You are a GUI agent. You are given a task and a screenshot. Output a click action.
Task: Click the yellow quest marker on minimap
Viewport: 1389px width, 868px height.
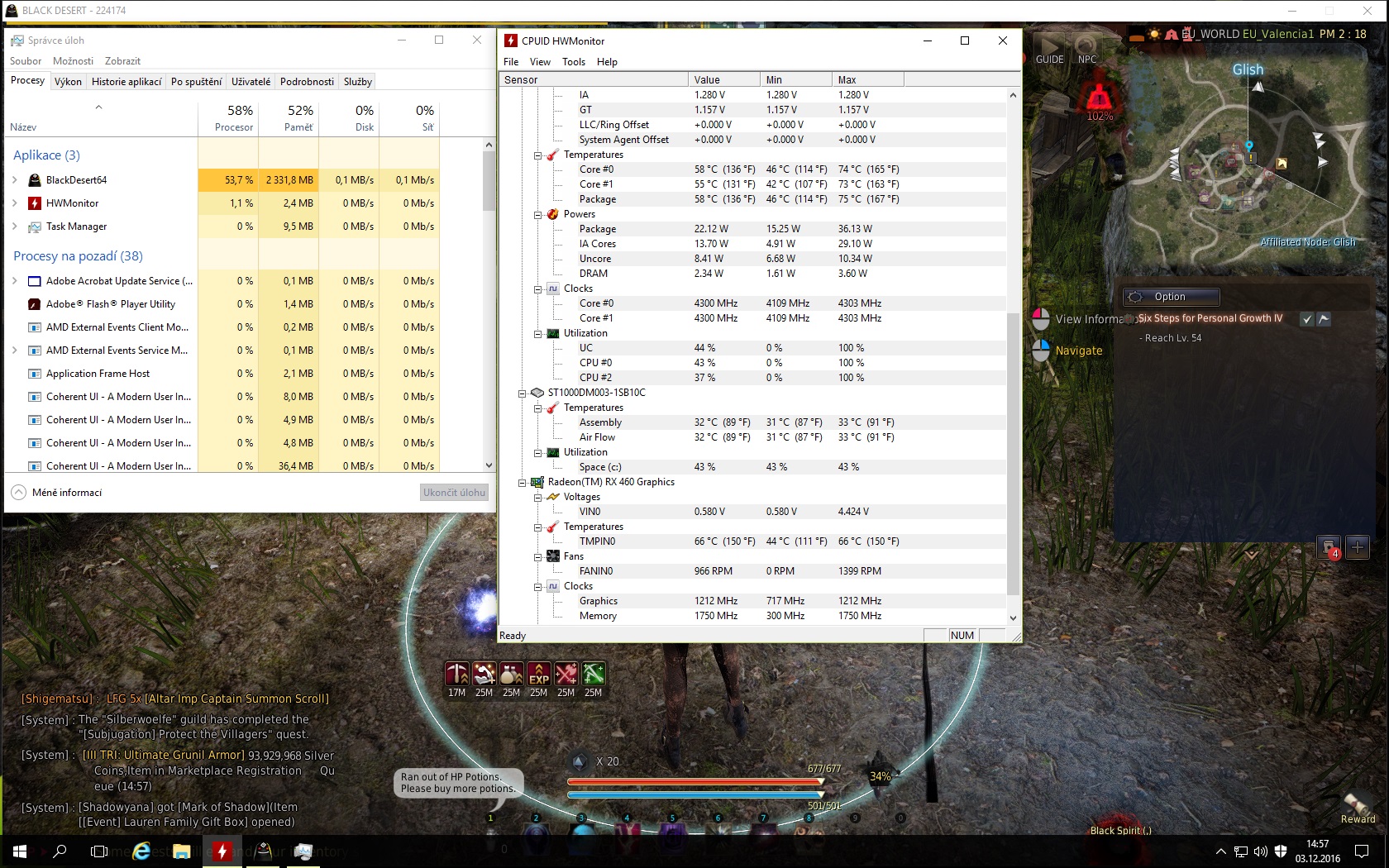(x=1251, y=157)
